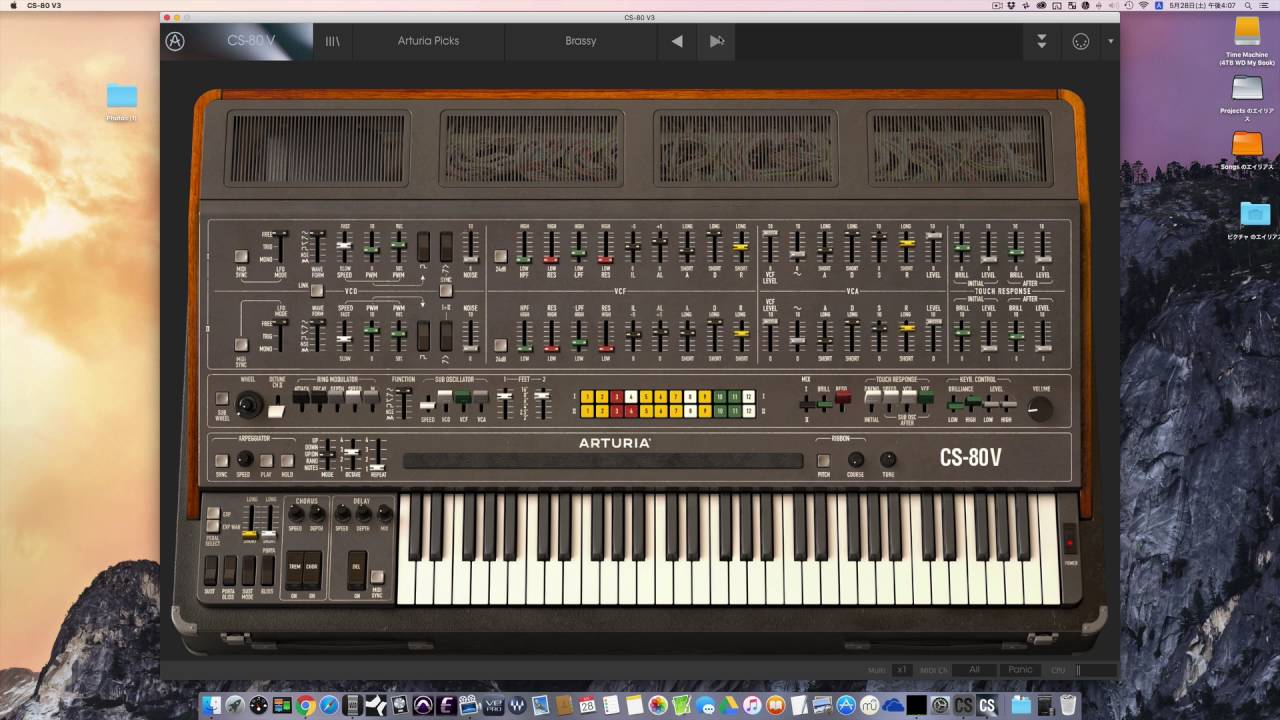The height and width of the screenshot is (720, 1280).
Task: Adjust Chorus Depth knob
Action: tap(316, 513)
